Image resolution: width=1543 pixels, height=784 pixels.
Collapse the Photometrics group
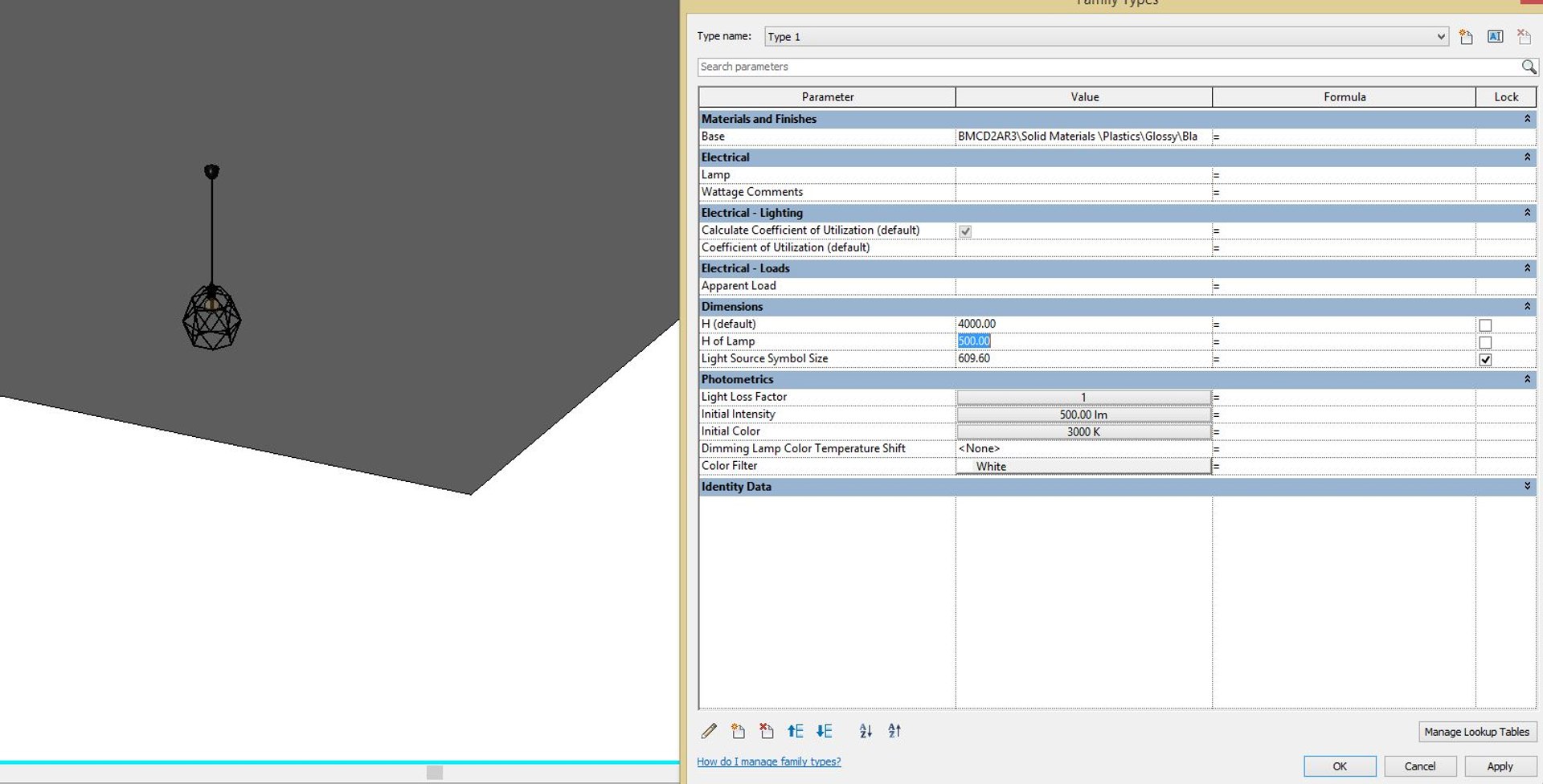pos(1527,379)
